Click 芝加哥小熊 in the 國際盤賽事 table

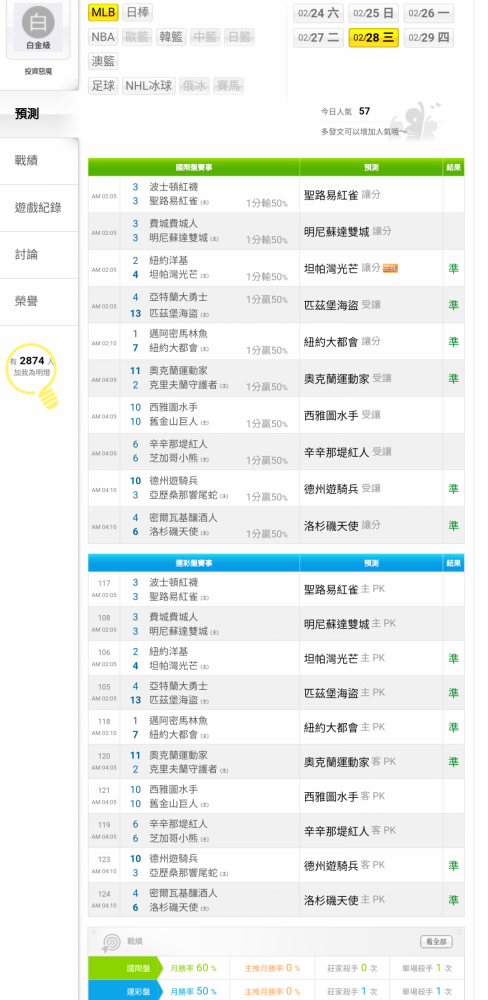174,459
